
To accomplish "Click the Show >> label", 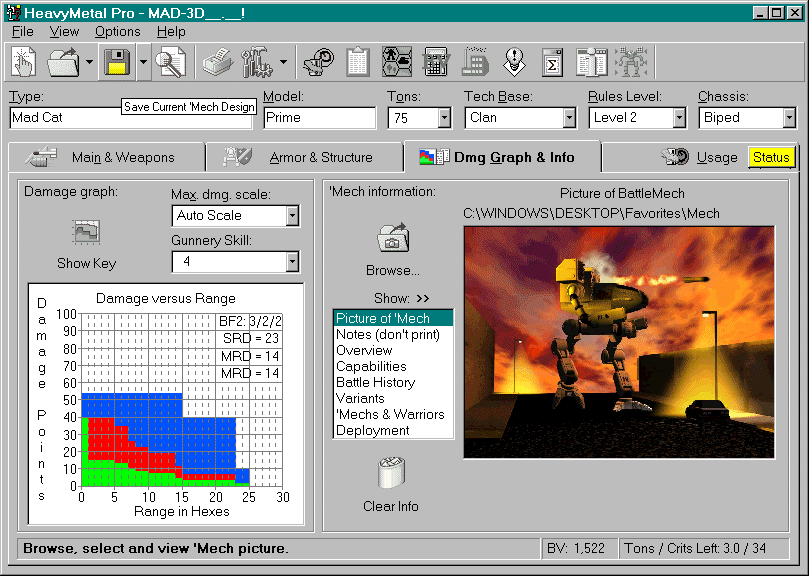I will coord(401,298).
